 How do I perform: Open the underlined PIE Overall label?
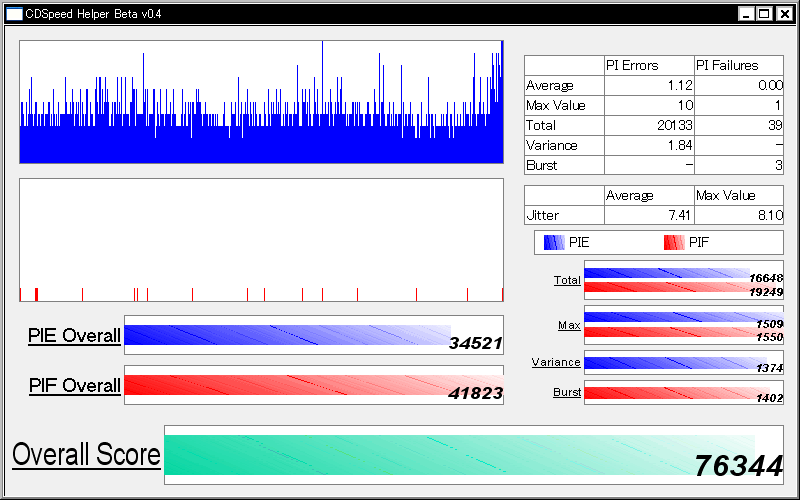pyautogui.click(x=74, y=336)
